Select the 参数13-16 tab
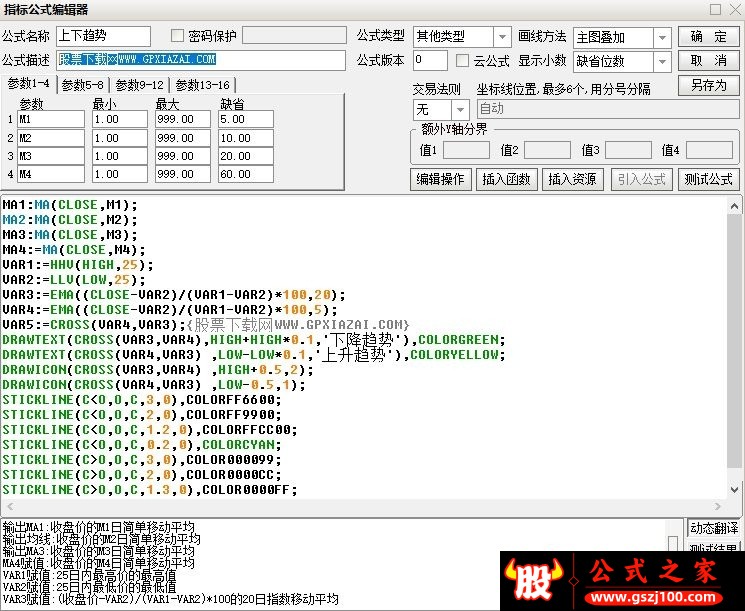This screenshot has width=745, height=611. [202, 86]
